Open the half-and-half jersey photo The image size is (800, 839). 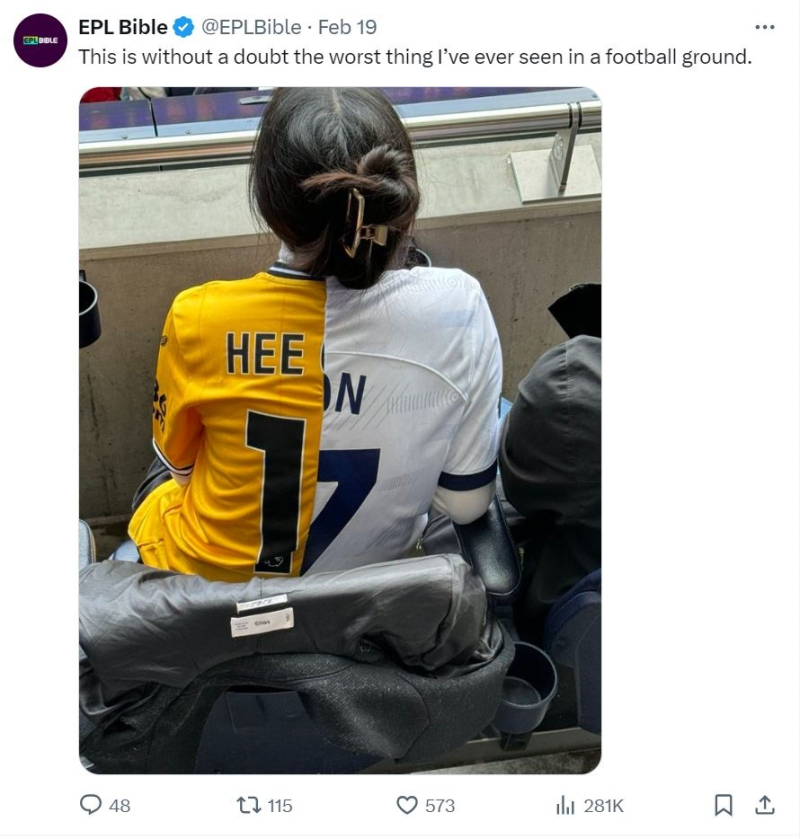point(340,430)
